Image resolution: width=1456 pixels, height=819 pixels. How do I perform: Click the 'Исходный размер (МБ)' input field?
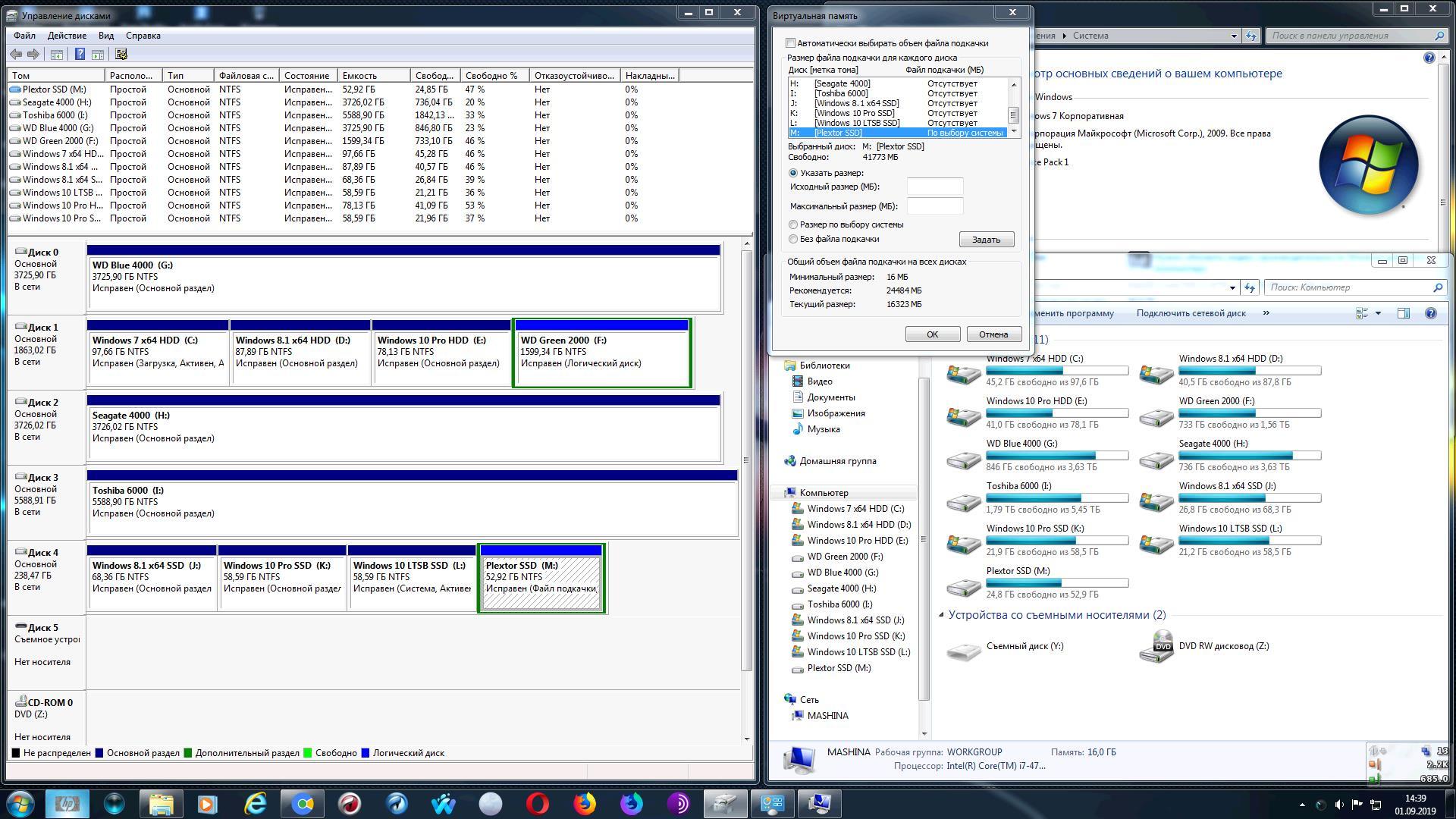[x=935, y=187]
